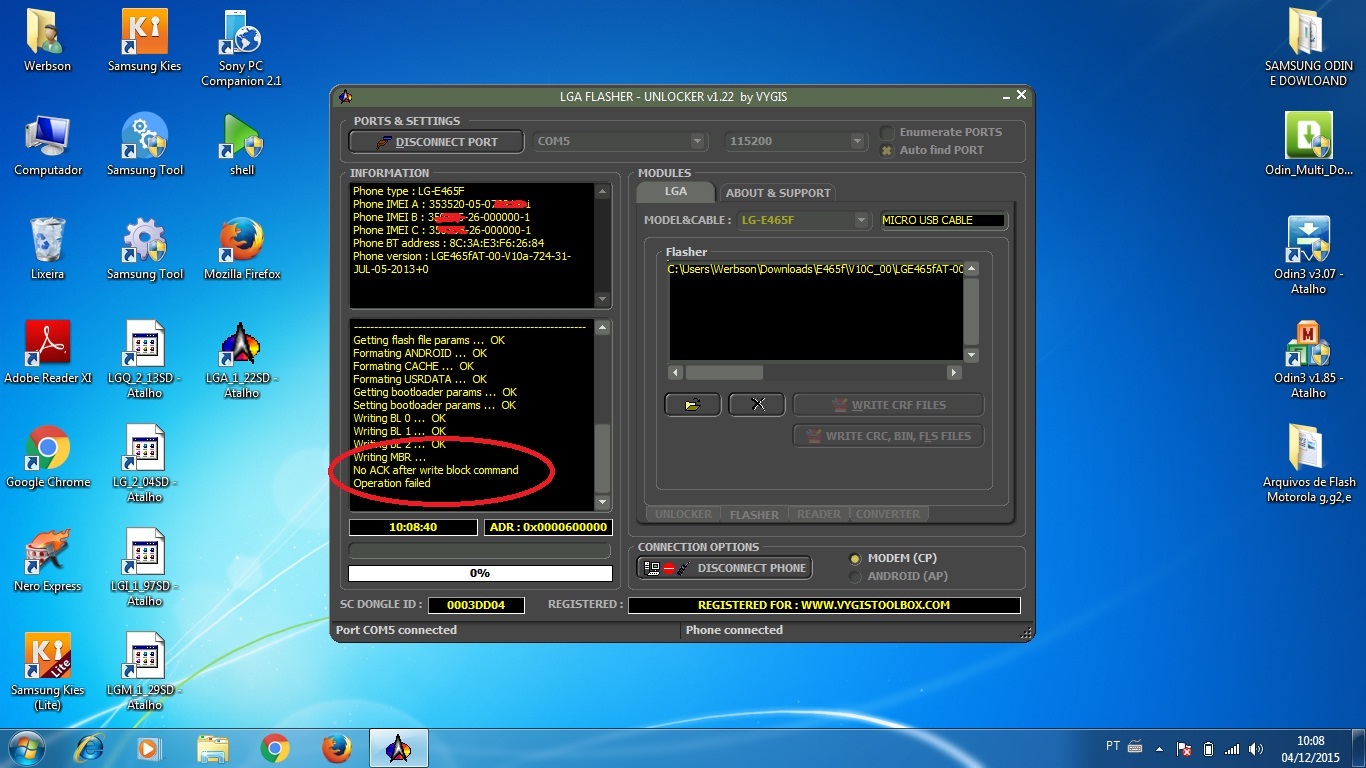This screenshot has height=768, width=1366.
Task: Click the 'Phone type : LG-E465F' info line
Action: tap(408, 191)
